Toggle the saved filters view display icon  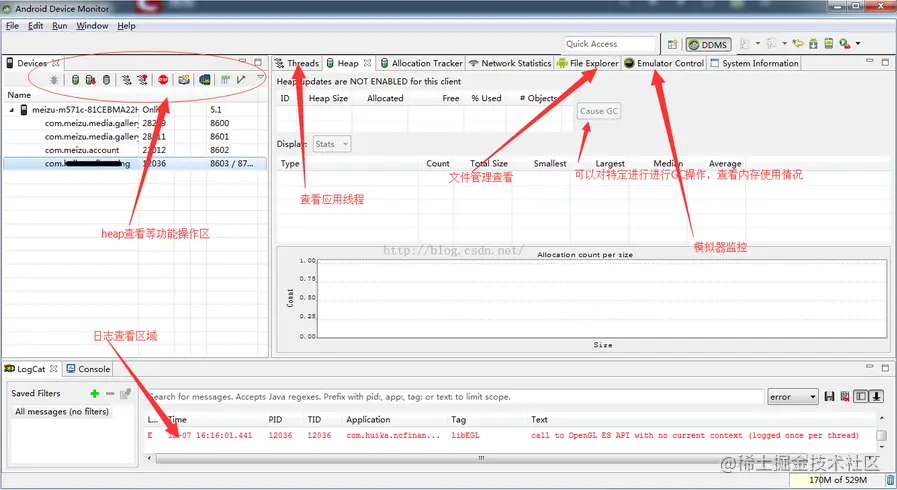point(860,396)
